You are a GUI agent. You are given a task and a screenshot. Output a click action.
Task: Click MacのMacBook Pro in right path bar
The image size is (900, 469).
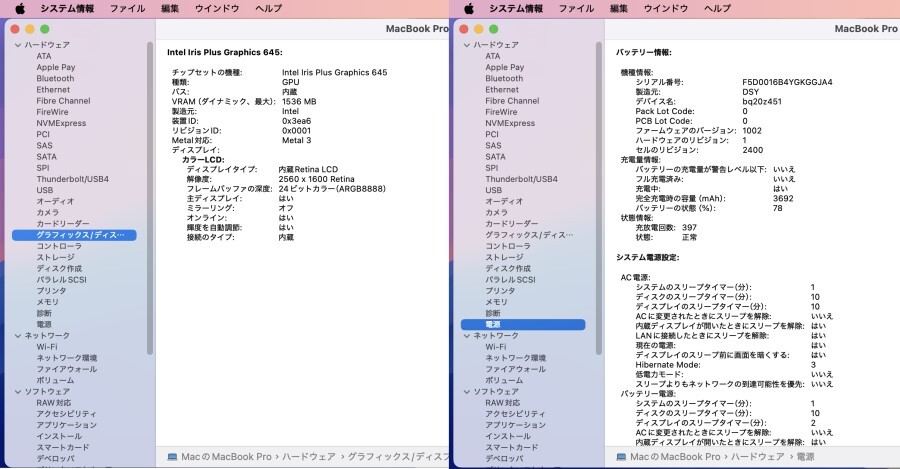click(x=675, y=457)
